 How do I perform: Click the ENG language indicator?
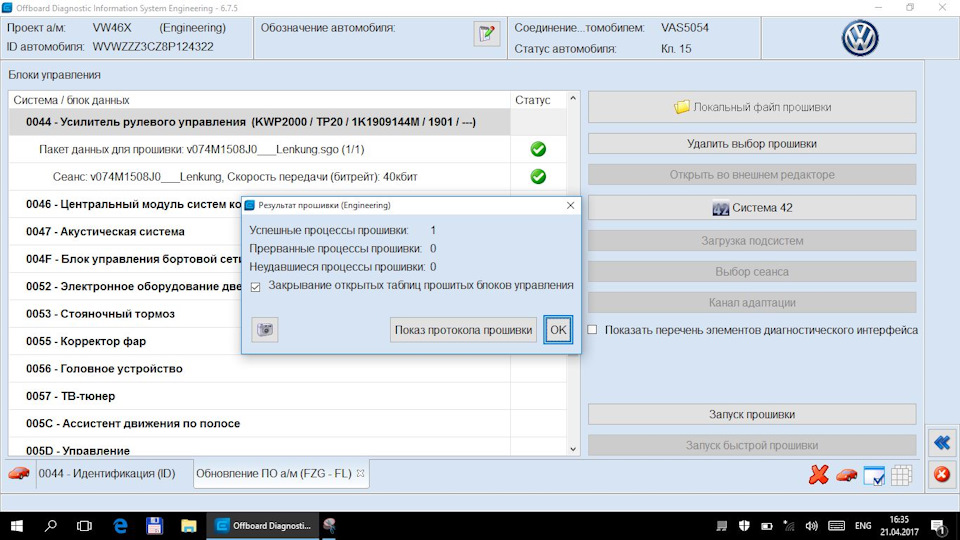point(863,526)
